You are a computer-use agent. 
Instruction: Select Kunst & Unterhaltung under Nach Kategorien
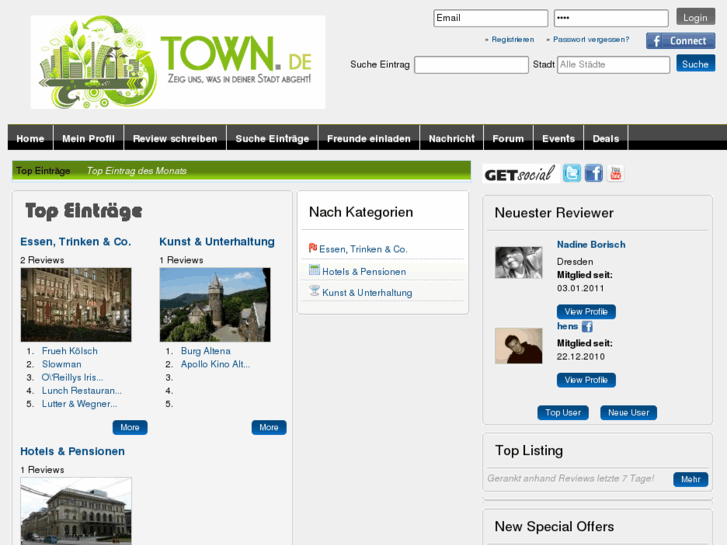point(367,293)
